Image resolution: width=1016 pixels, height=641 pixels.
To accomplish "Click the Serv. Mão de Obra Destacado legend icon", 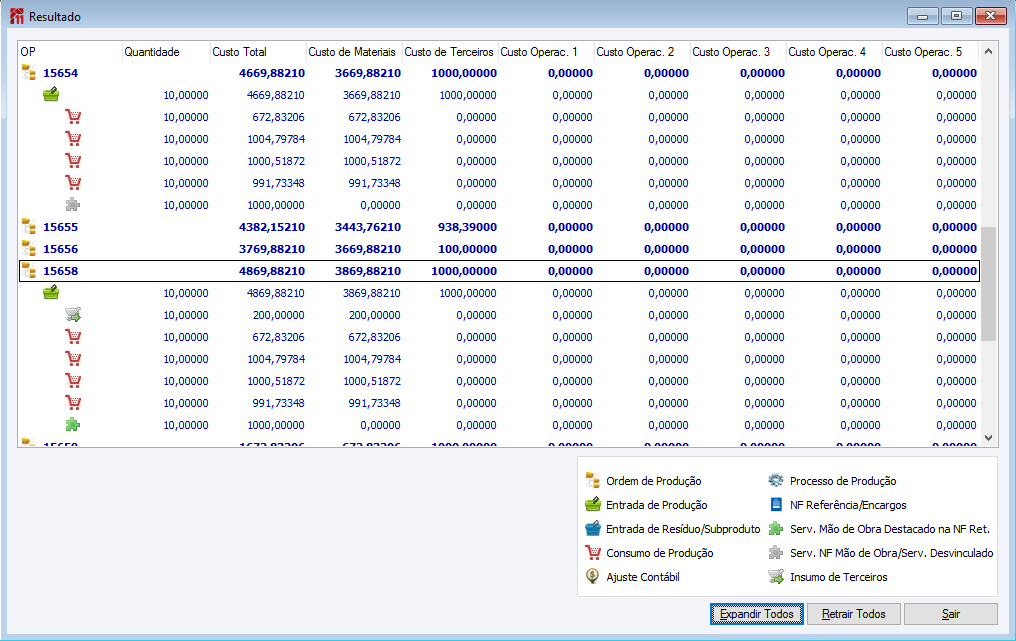I will pyautogui.click(x=776, y=528).
